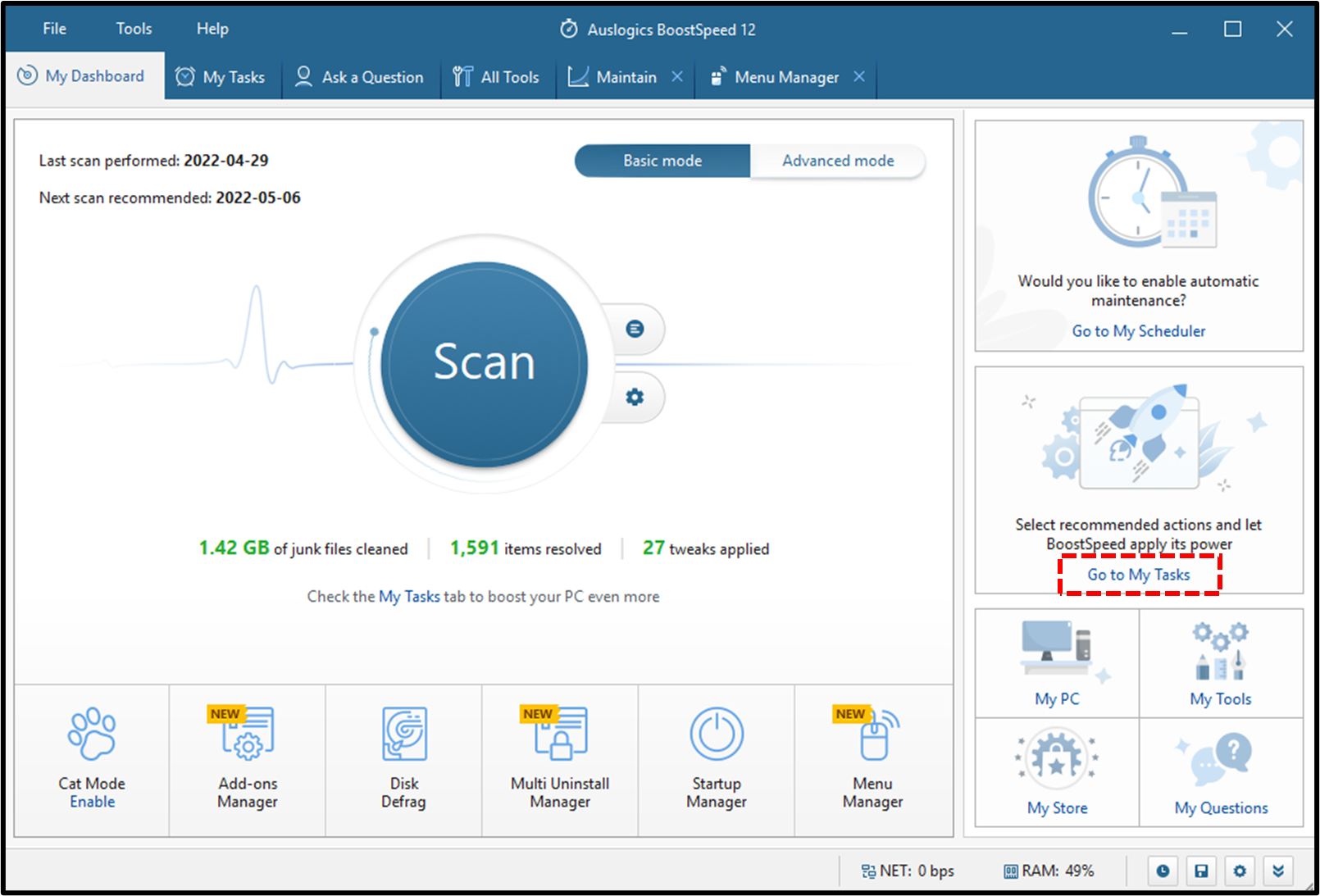Open My Questions tile
This screenshot has height=896, width=1320.
click(x=1221, y=772)
